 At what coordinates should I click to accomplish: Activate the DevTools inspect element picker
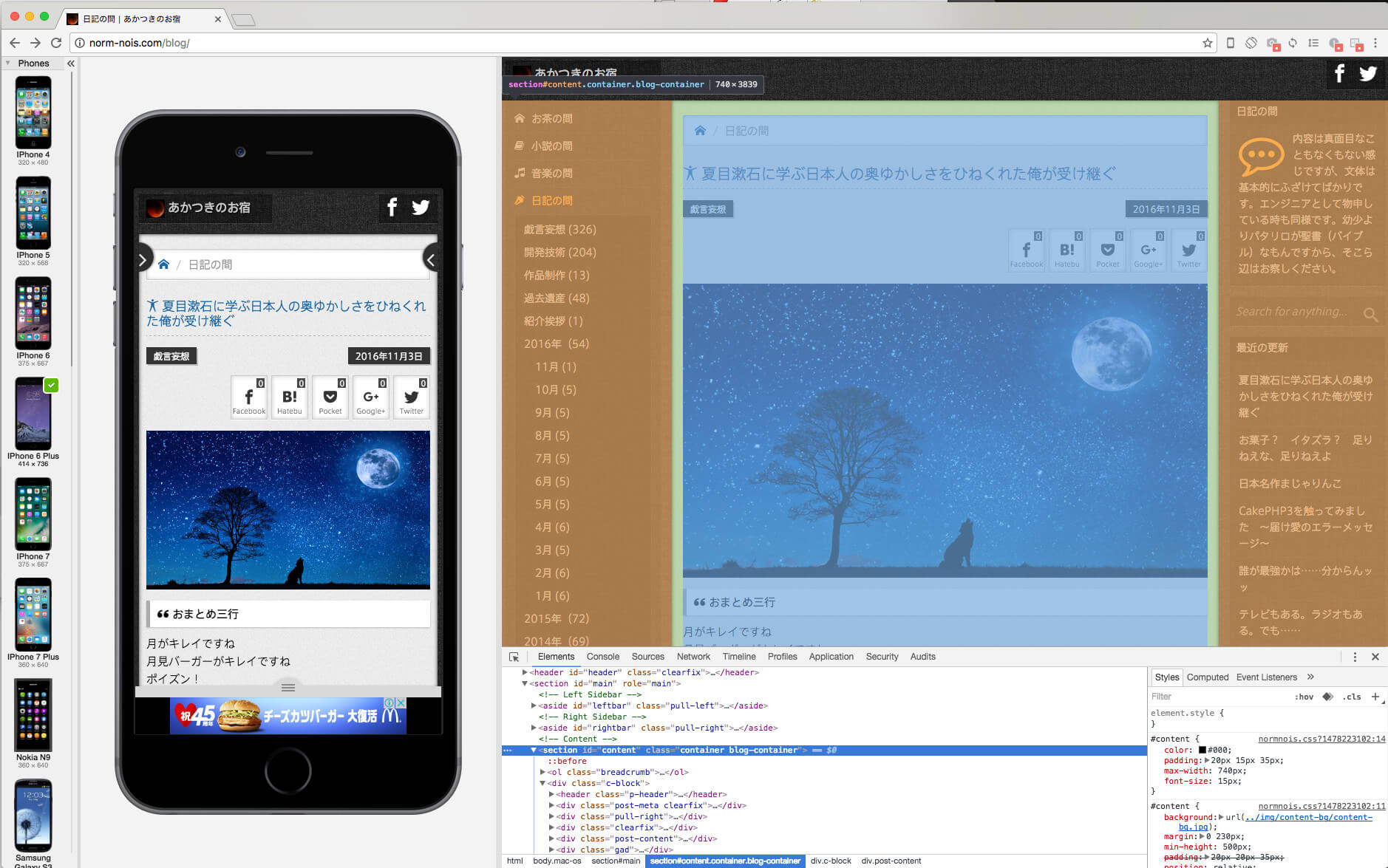pos(514,657)
